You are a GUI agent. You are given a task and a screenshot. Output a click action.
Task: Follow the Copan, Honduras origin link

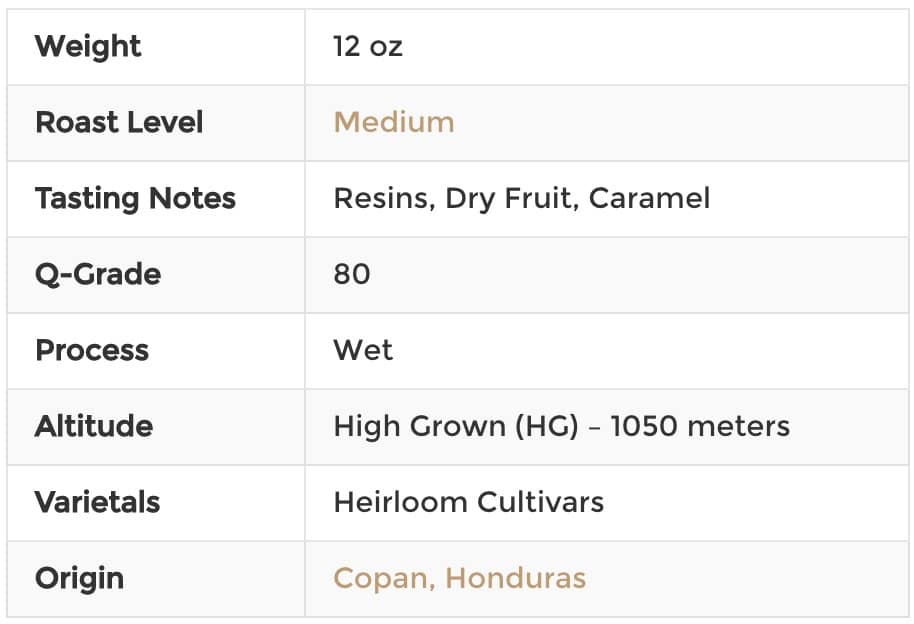click(459, 579)
